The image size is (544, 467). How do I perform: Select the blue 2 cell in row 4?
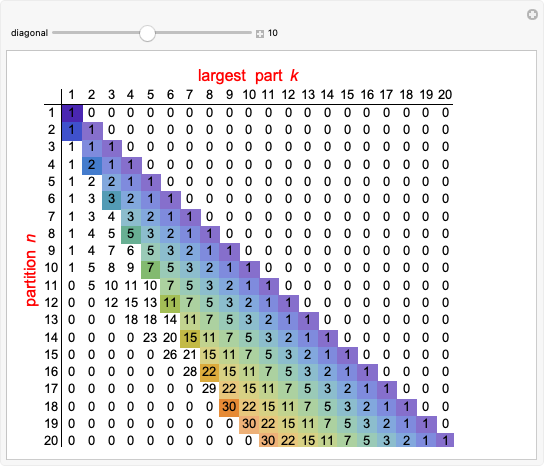click(92, 165)
